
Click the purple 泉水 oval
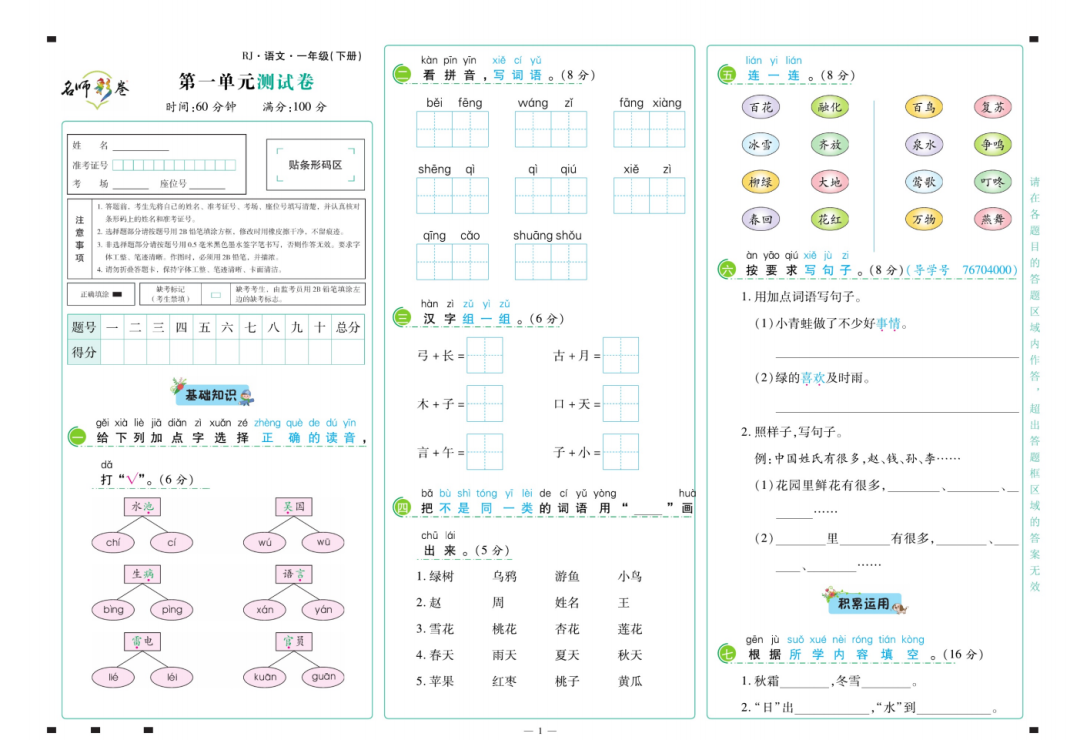click(x=923, y=144)
